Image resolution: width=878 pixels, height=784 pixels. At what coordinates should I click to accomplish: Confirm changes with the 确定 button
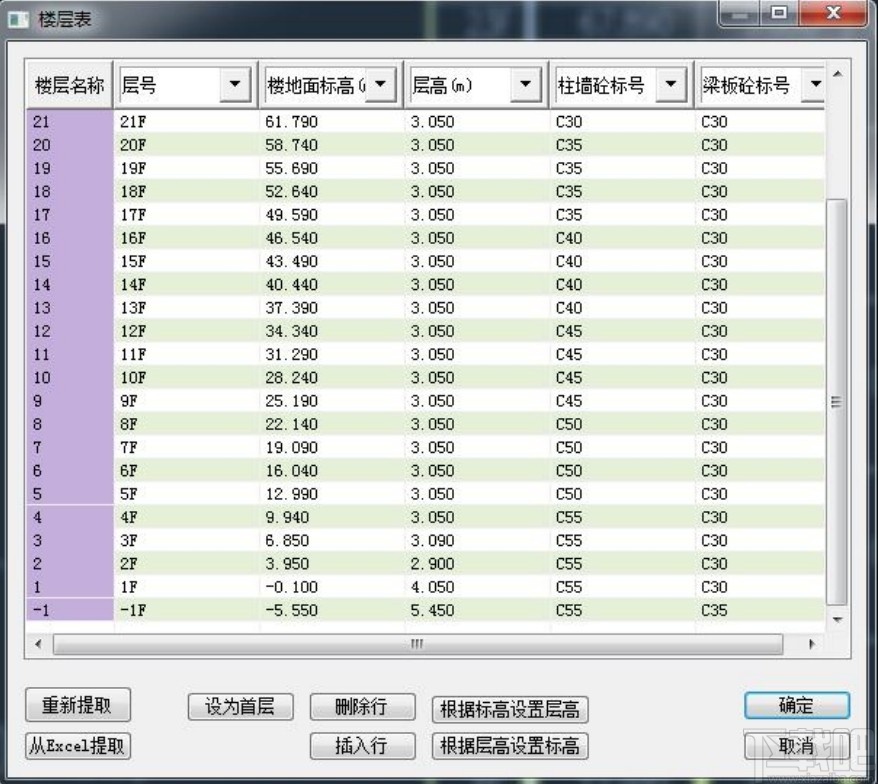[795, 705]
